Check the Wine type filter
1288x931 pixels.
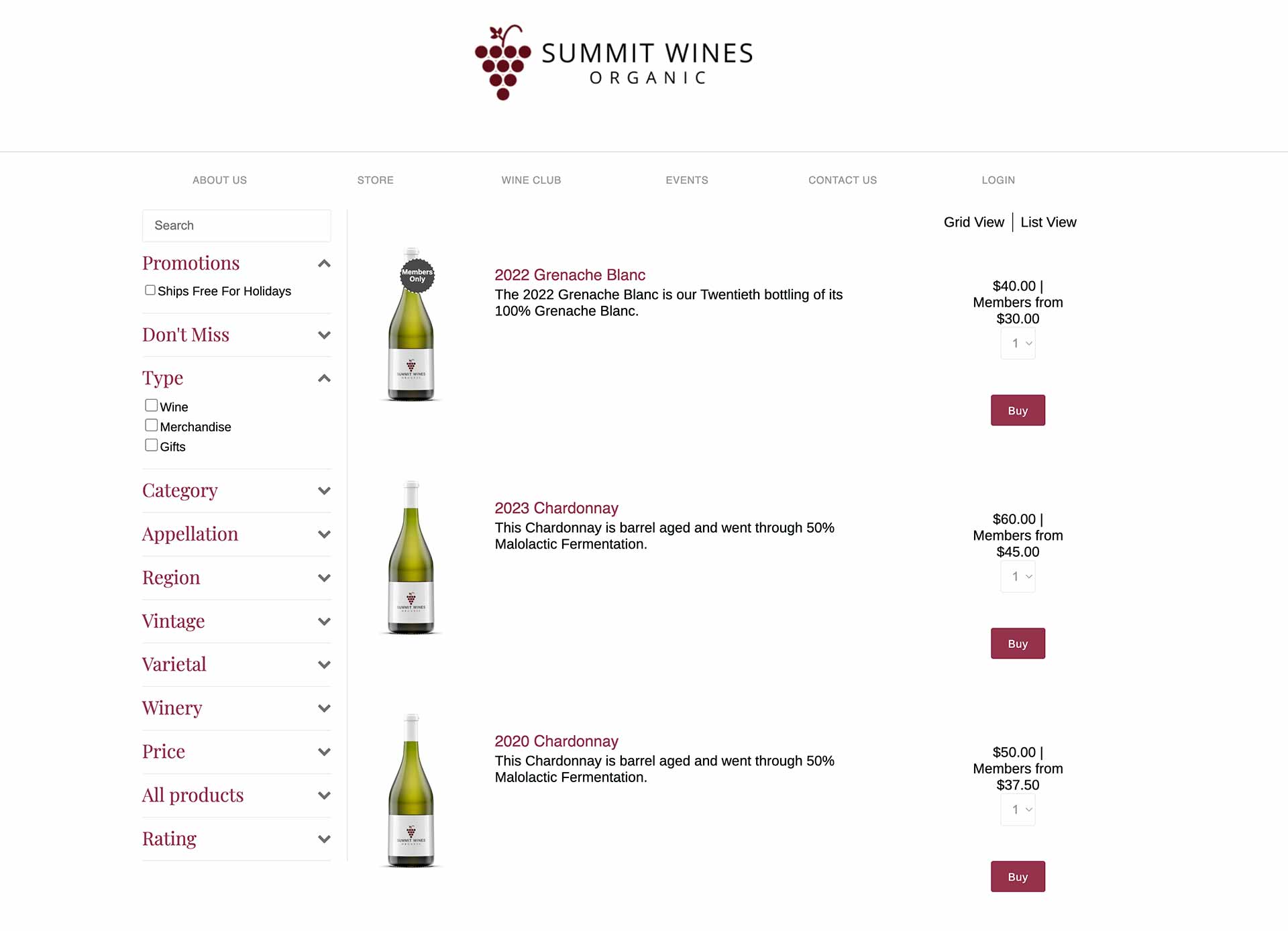pos(152,406)
